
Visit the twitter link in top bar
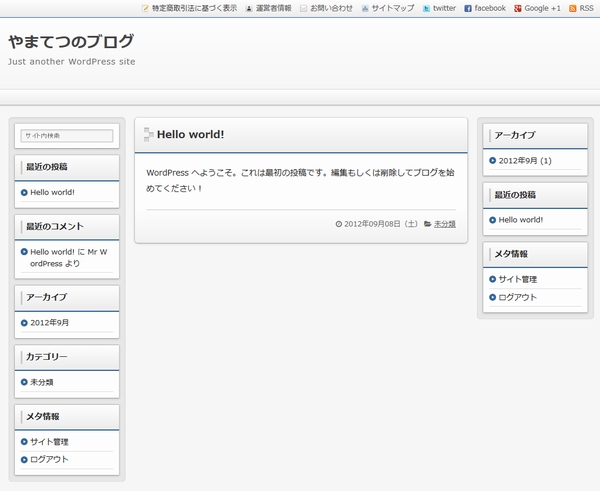pos(444,8)
